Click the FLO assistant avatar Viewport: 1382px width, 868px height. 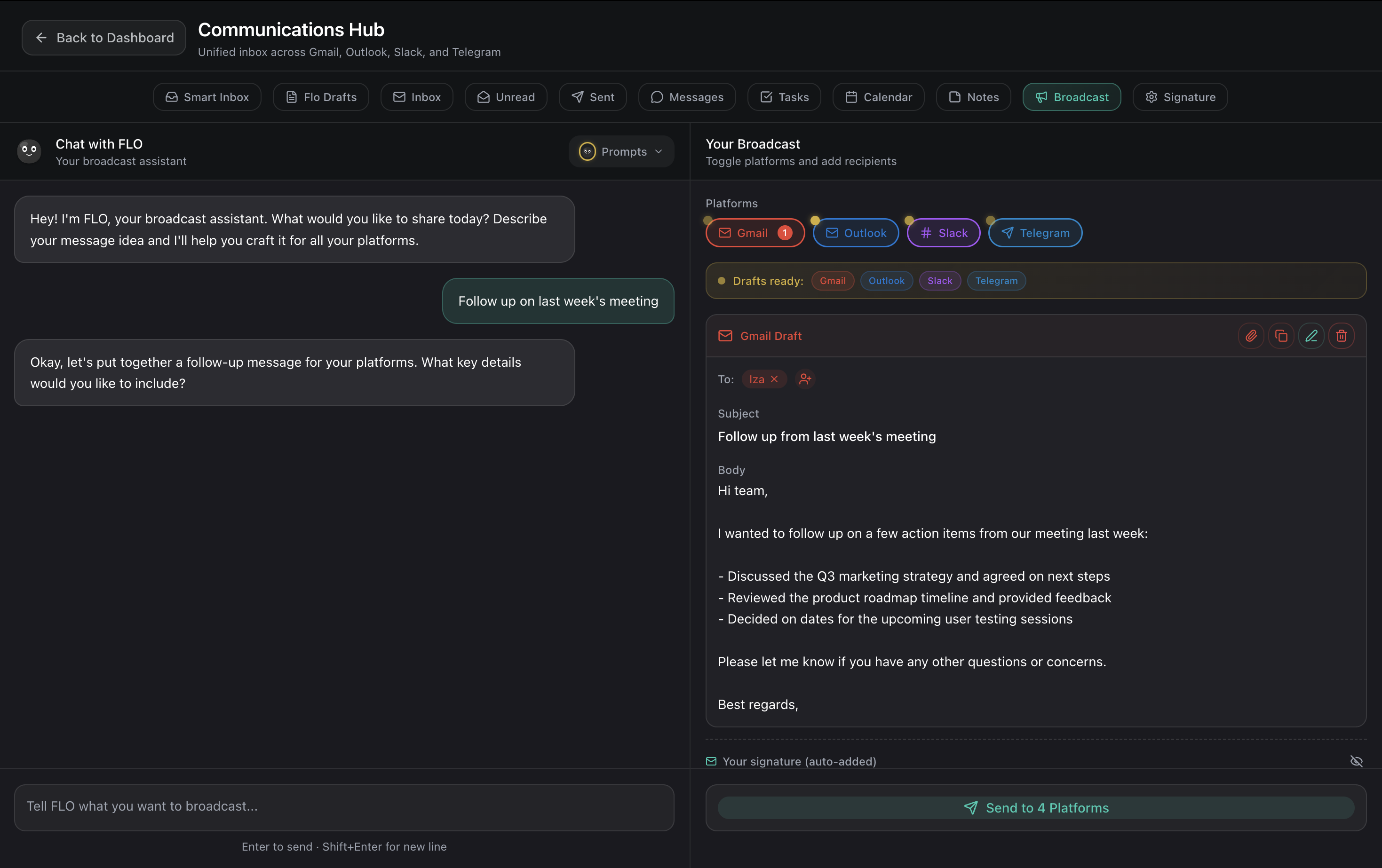[29, 151]
